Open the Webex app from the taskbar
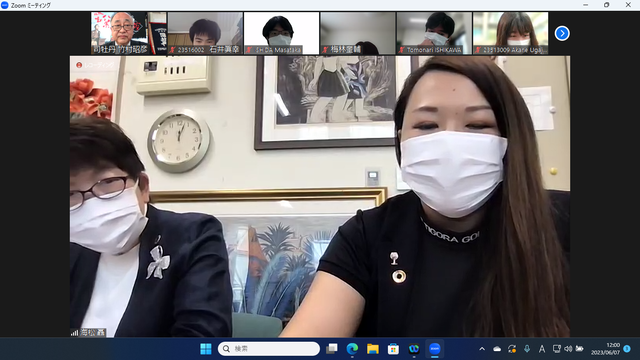 pos(414,349)
